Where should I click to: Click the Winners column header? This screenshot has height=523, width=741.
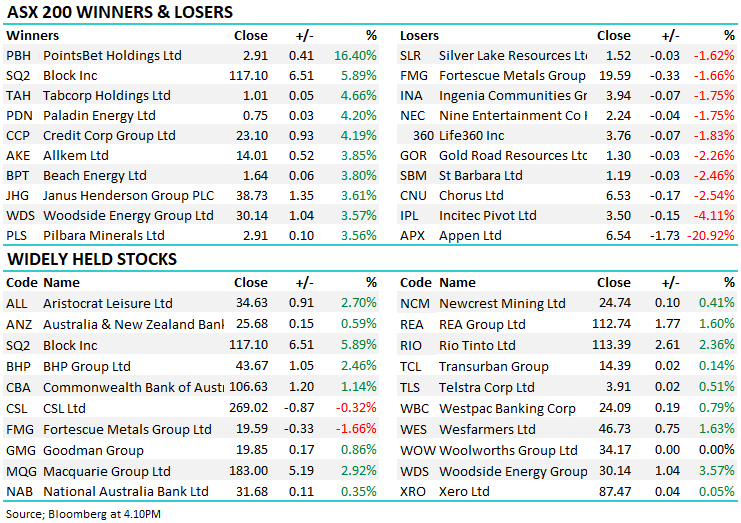pos(33,35)
